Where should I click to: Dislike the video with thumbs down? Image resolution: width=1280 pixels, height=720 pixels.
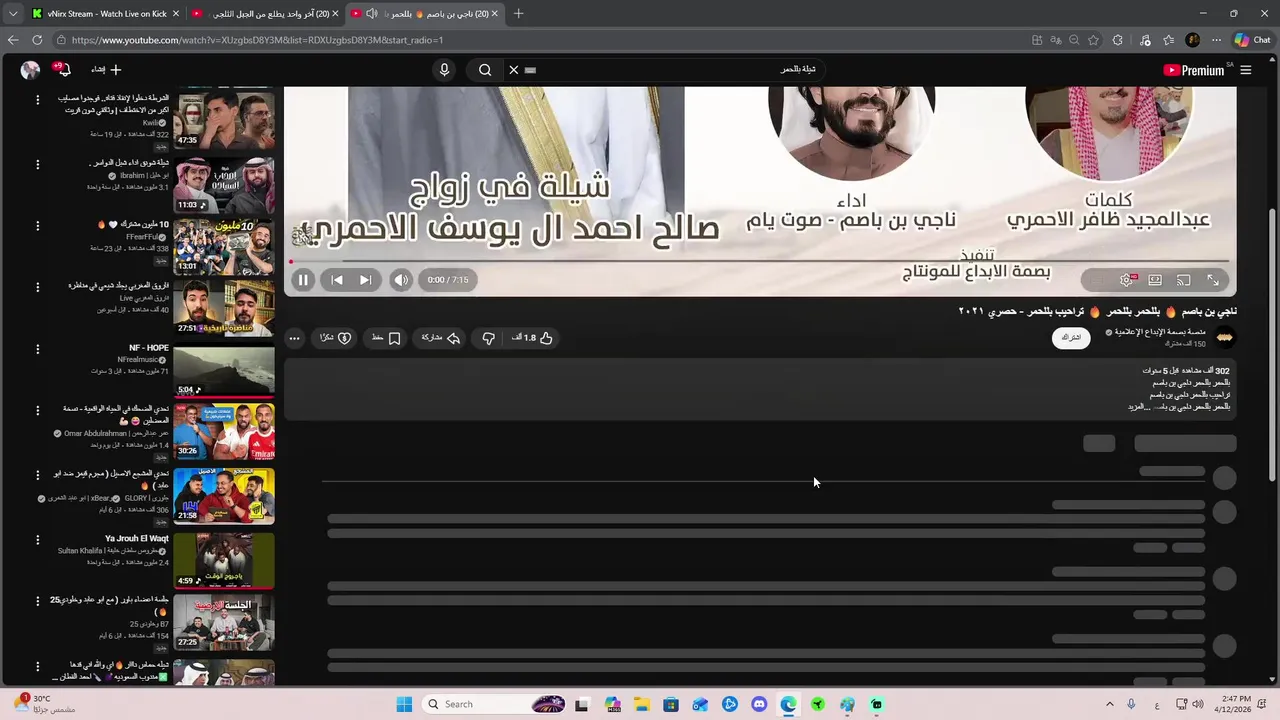point(488,338)
